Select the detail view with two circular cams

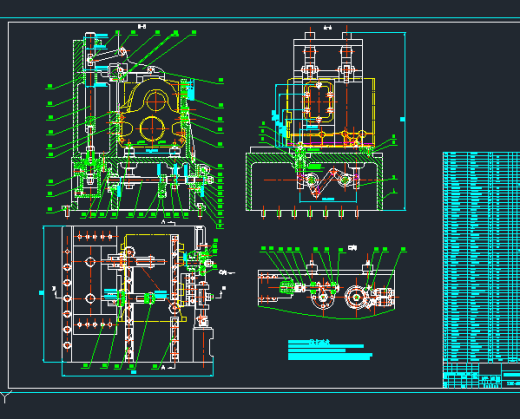pyautogui.click(x=327, y=290)
